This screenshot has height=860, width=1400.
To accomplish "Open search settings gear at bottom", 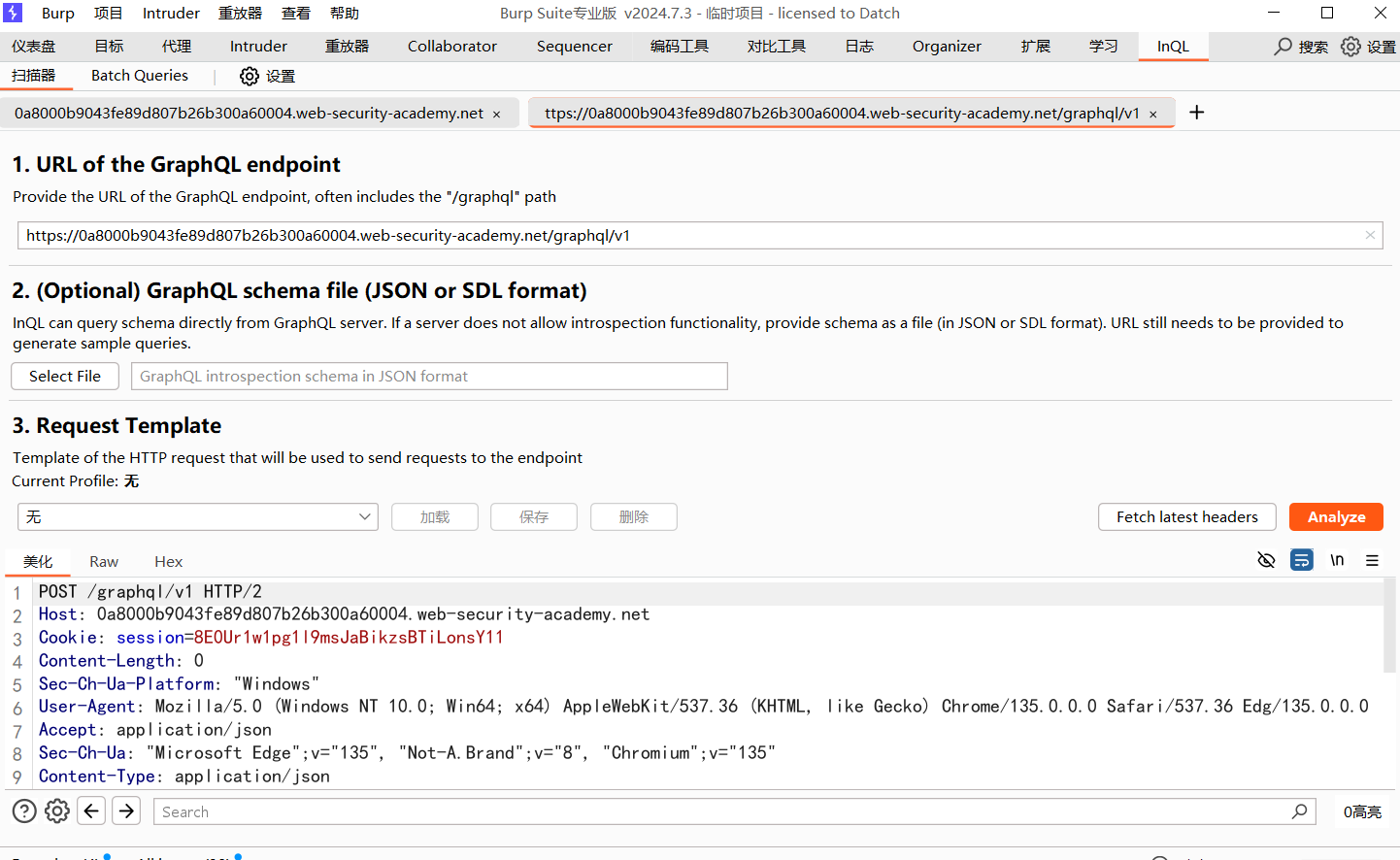I will (x=57, y=810).
